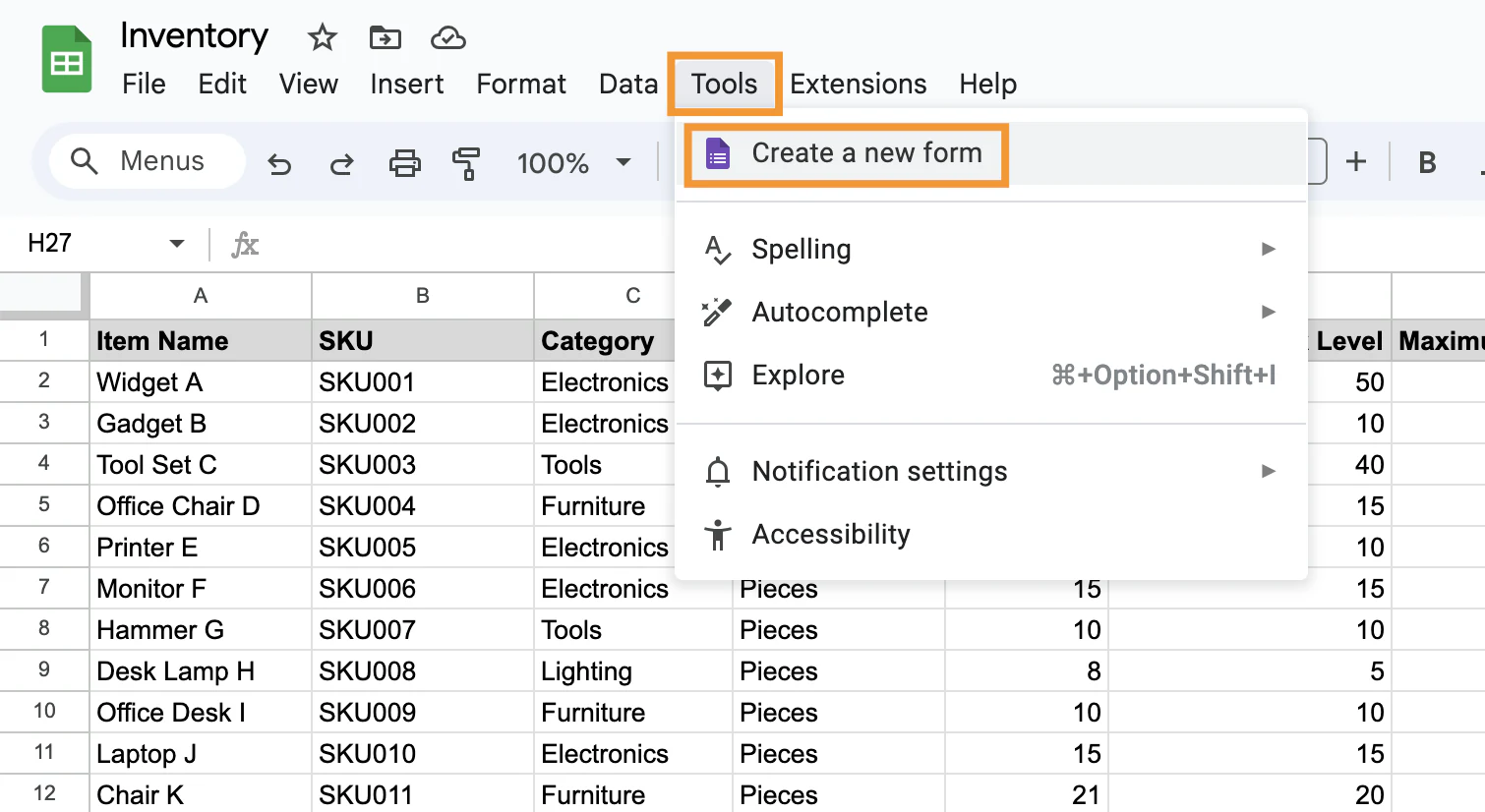Select row 5 header
This screenshot has height=812, width=1485.
[44, 505]
